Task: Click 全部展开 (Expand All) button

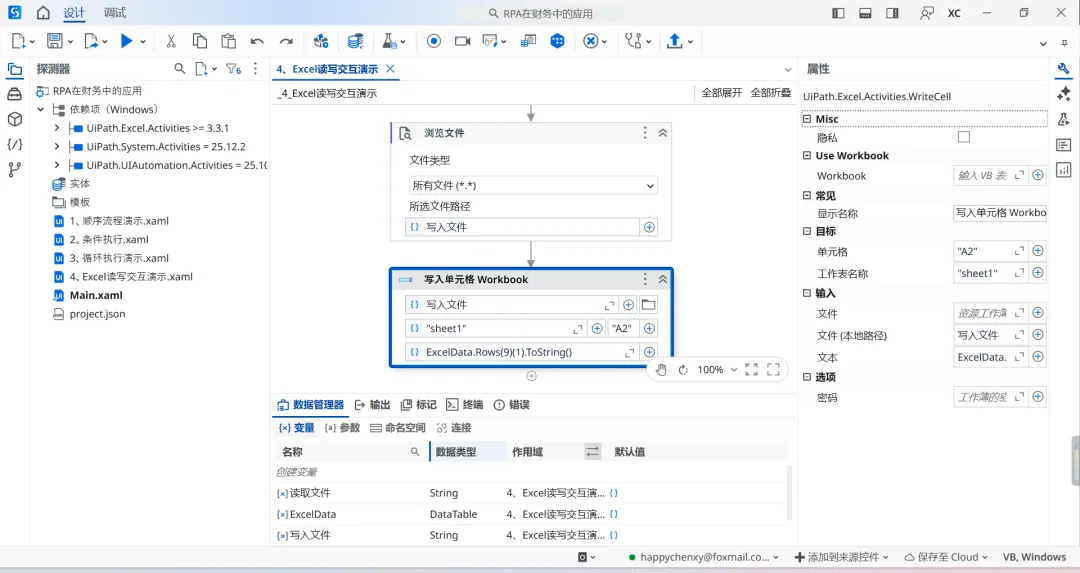Action: pyautogui.click(x=722, y=93)
